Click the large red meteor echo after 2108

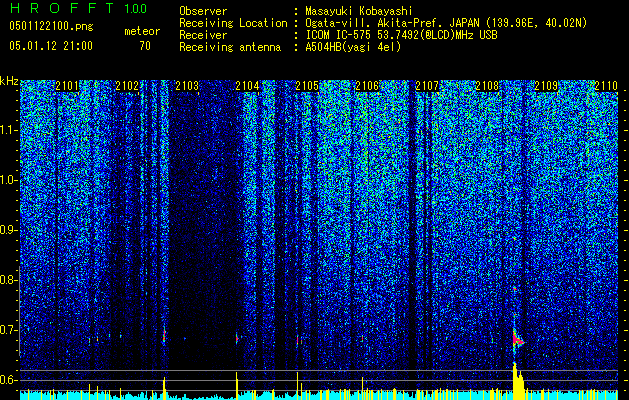(517, 339)
